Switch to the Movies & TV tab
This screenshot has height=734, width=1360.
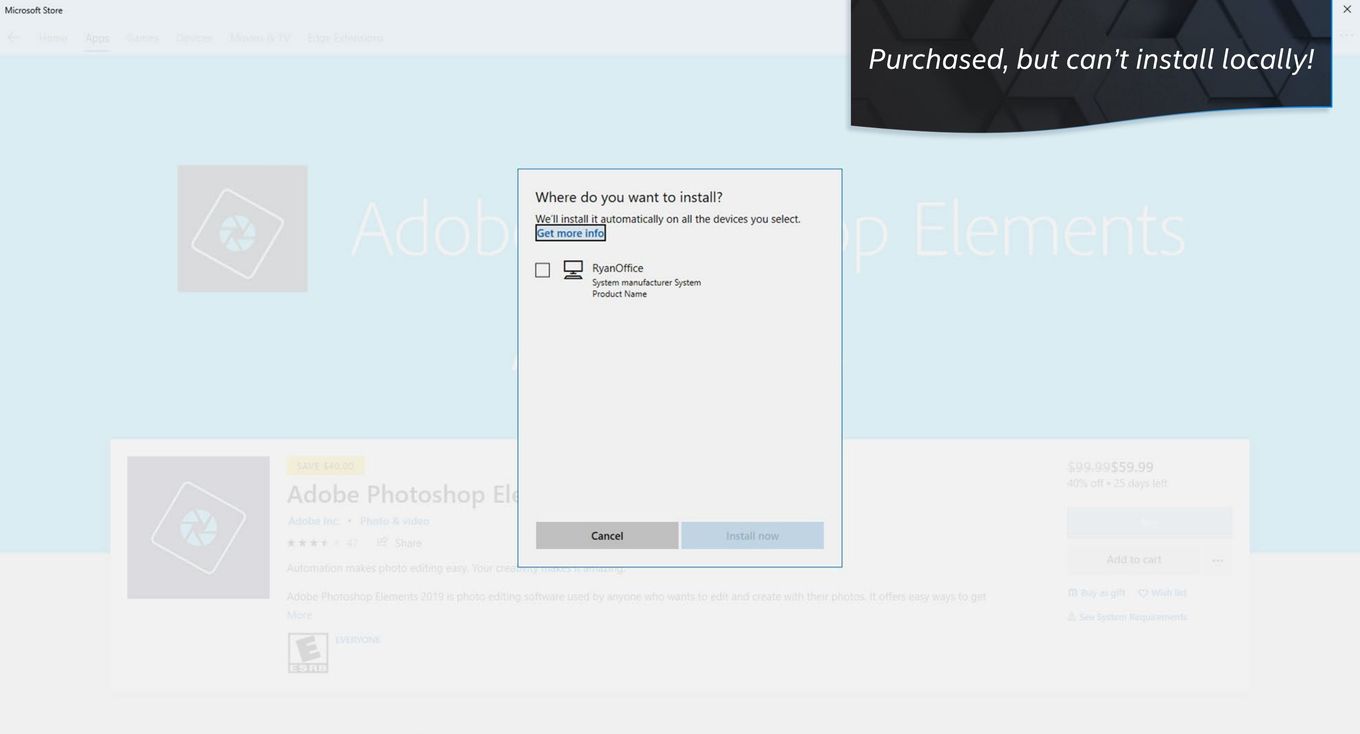(x=260, y=38)
